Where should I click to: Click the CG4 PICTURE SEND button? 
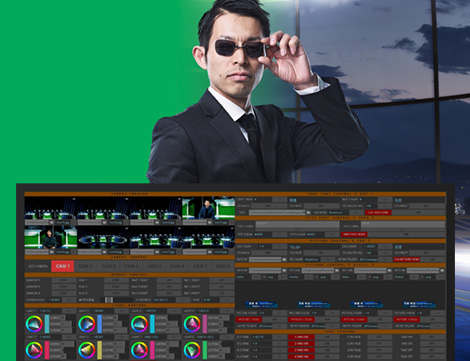pos(406,259)
